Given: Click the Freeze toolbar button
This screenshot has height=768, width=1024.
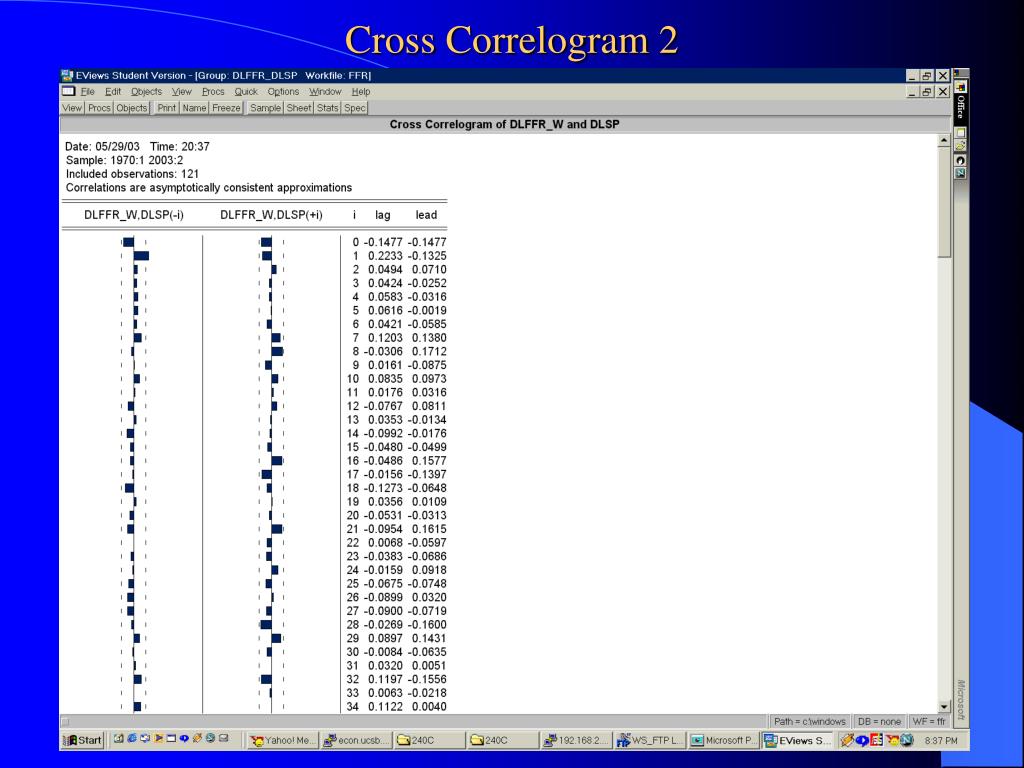Looking at the screenshot, I should pos(227,108).
